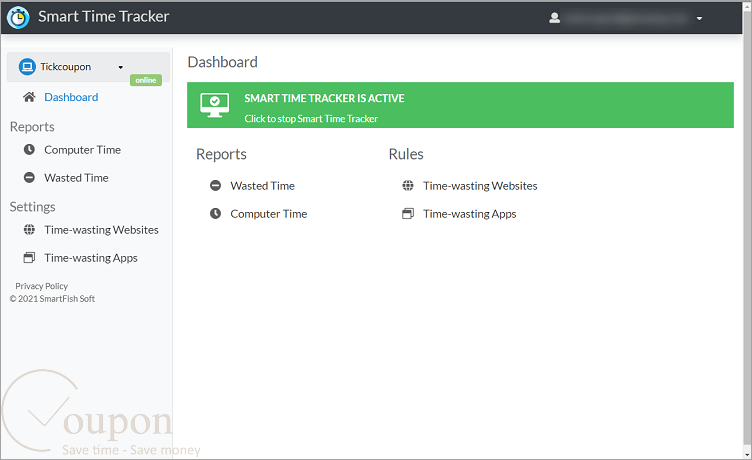Open Time-wasting Websites under Rules

coord(480,186)
